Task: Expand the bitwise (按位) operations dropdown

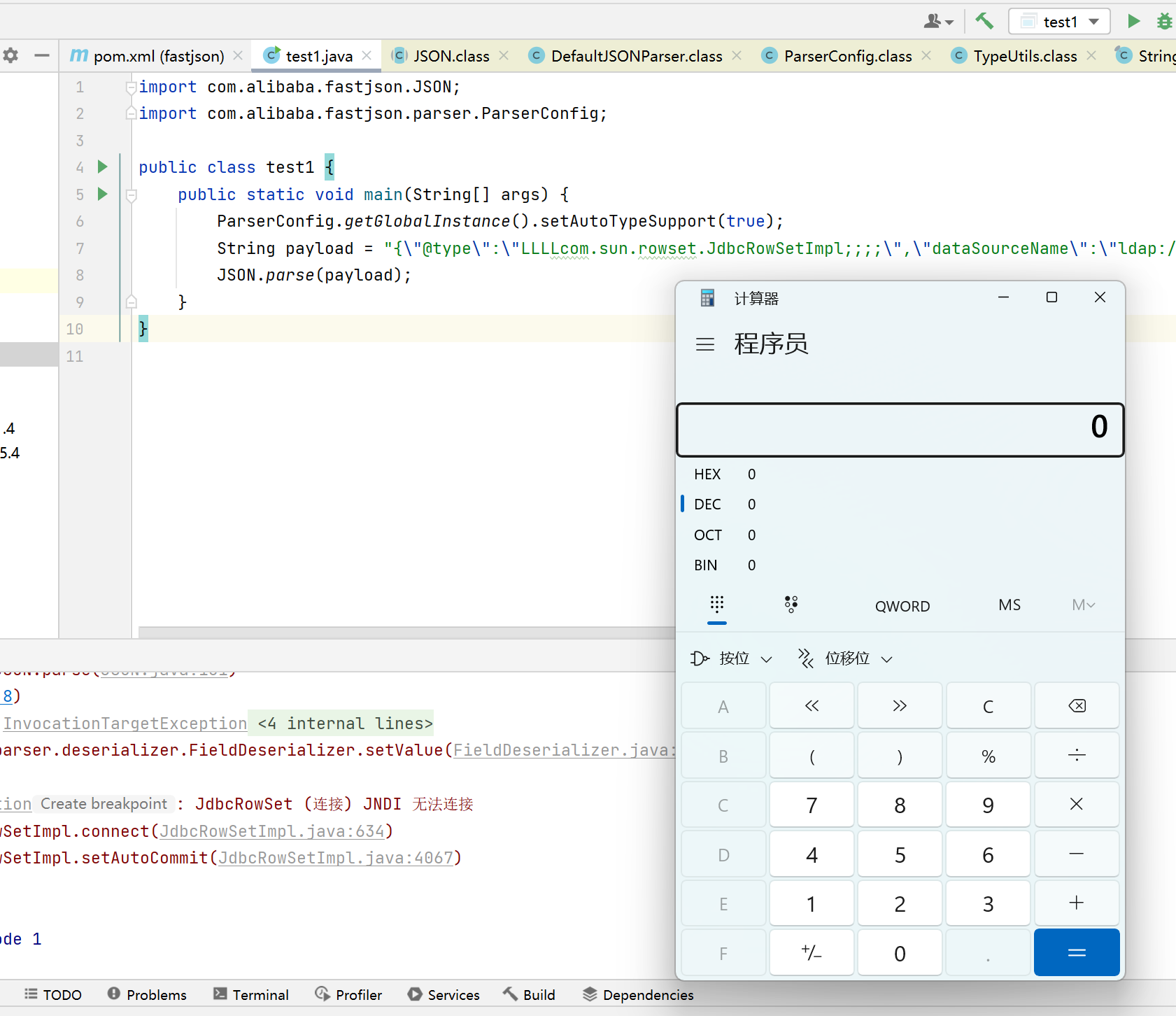Action: [731, 658]
